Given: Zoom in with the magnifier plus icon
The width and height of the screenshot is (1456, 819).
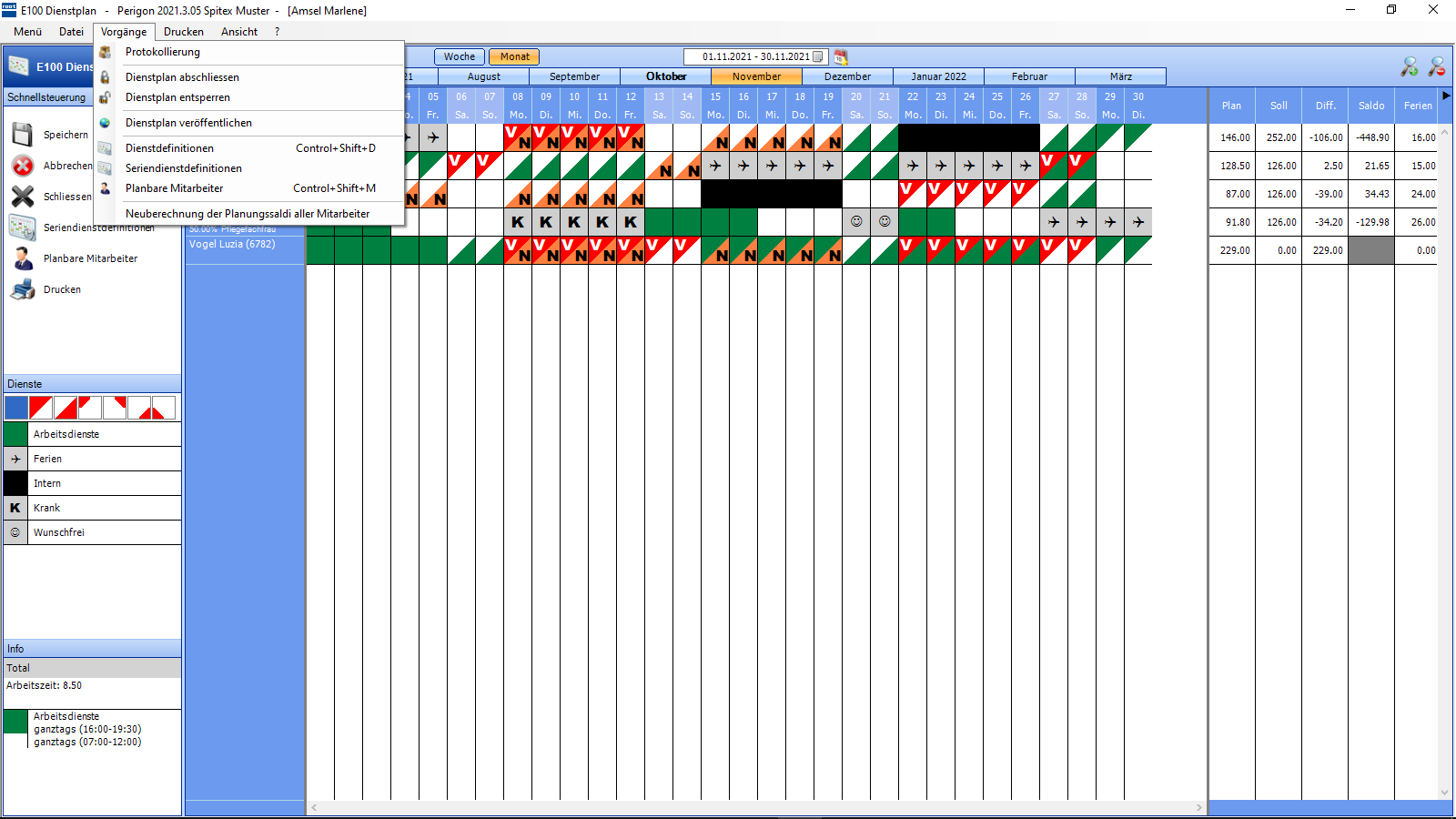Looking at the screenshot, I should tap(1410, 66).
